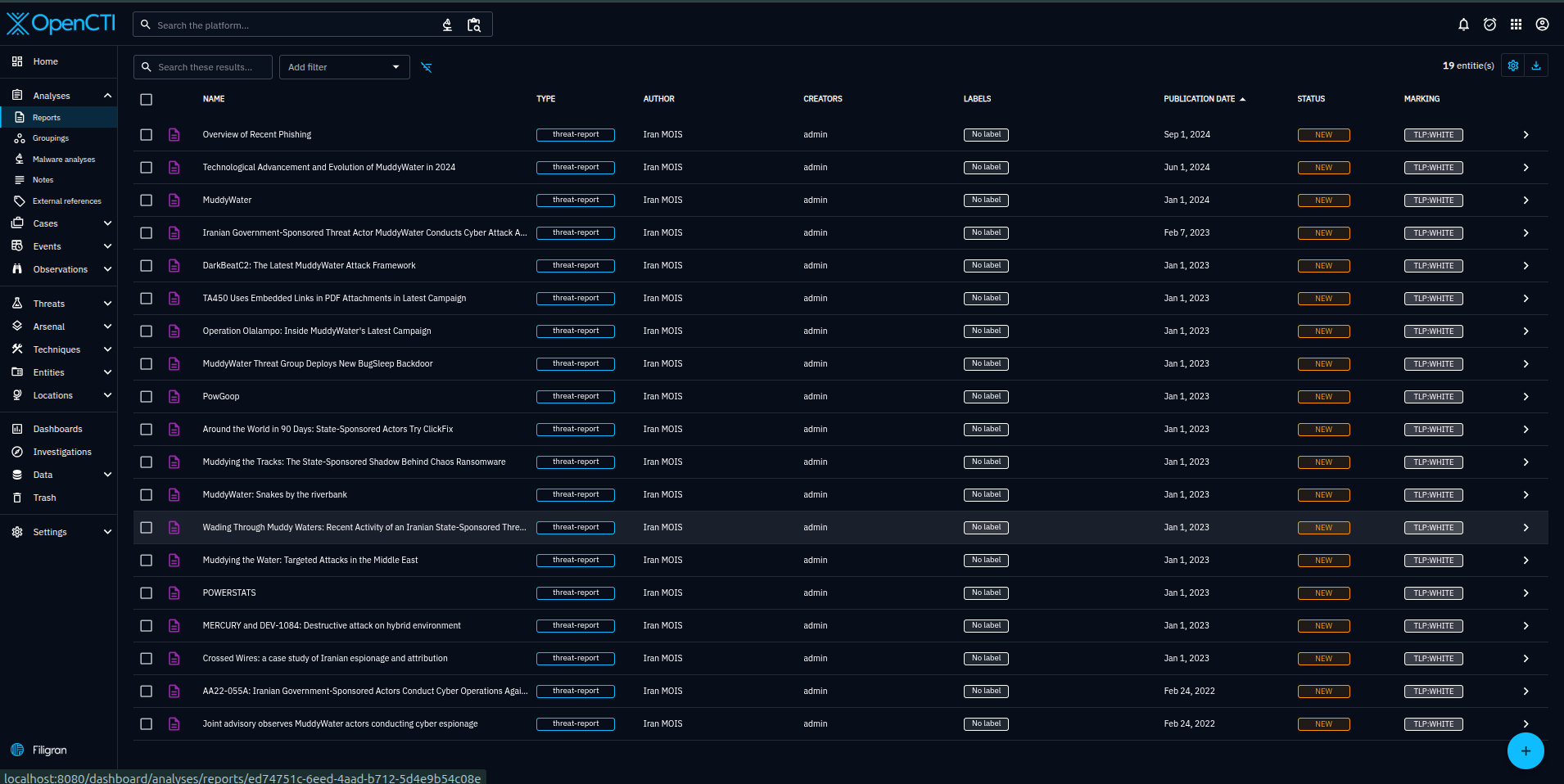Click the Malware analyses icon in sidebar

point(20,159)
